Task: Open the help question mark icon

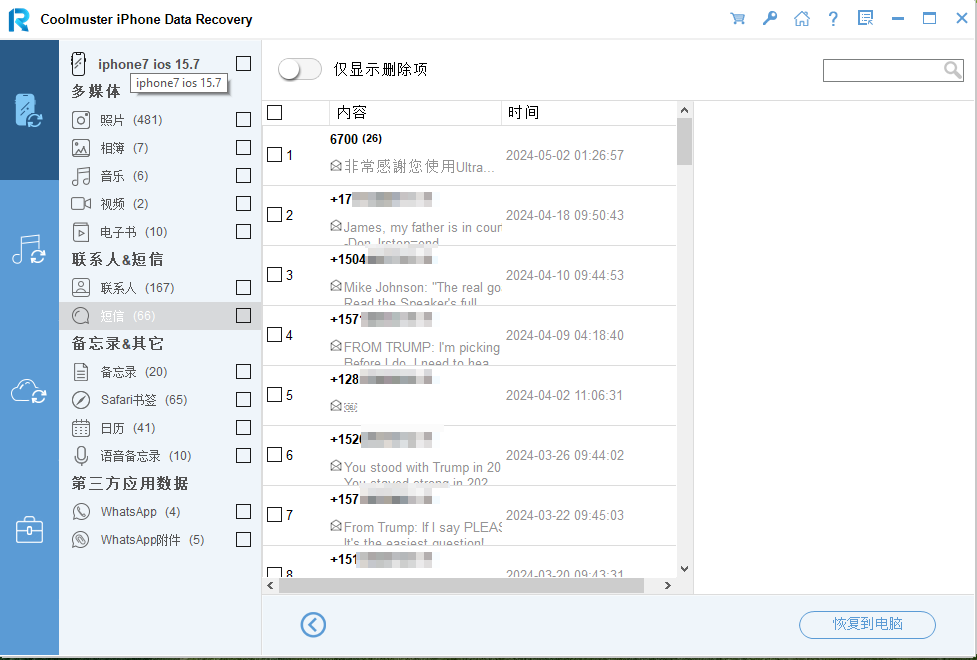Action: click(x=833, y=19)
